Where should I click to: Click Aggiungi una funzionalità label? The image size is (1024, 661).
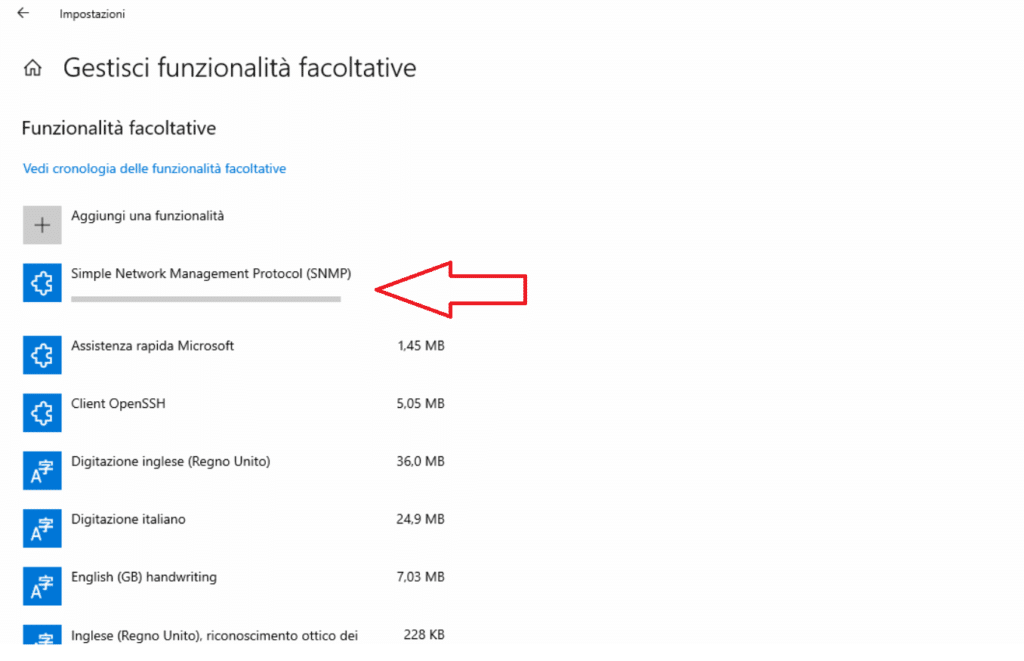pyautogui.click(x=147, y=215)
